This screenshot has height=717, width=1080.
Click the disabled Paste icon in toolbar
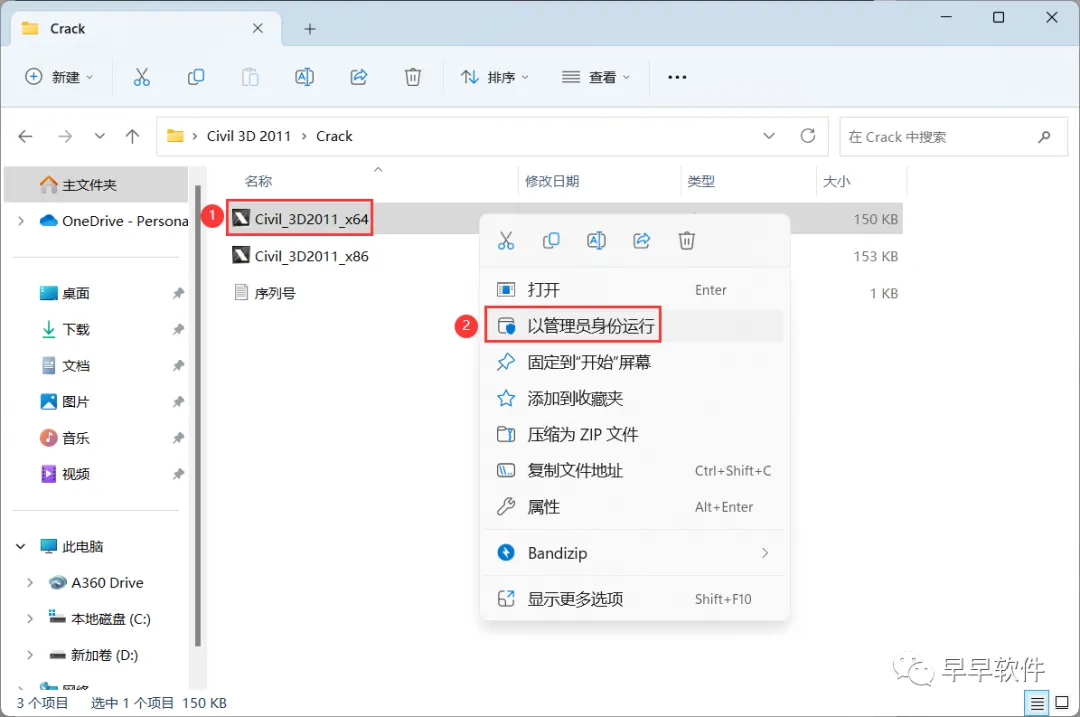[x=250, y=77]
